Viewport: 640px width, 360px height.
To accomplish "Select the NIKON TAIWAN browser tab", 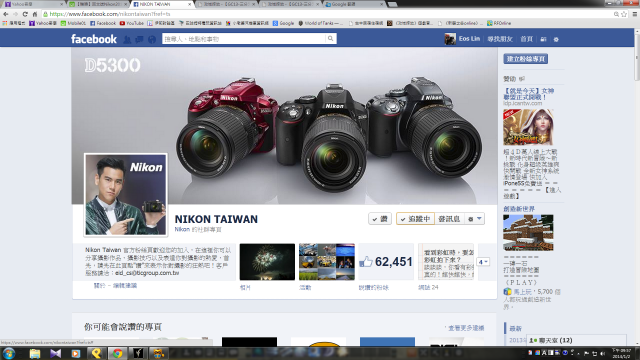I will coord(162,4).
